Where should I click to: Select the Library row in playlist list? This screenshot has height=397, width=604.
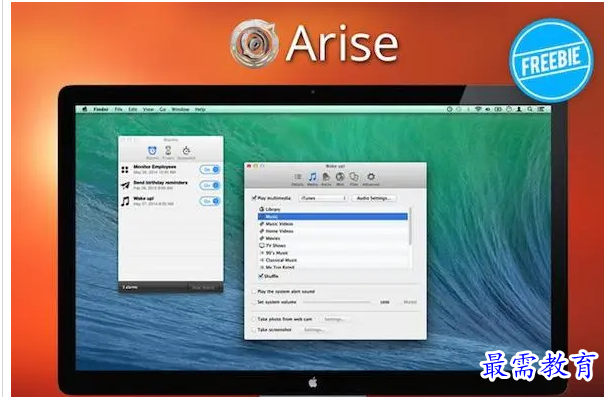[333, 209]
